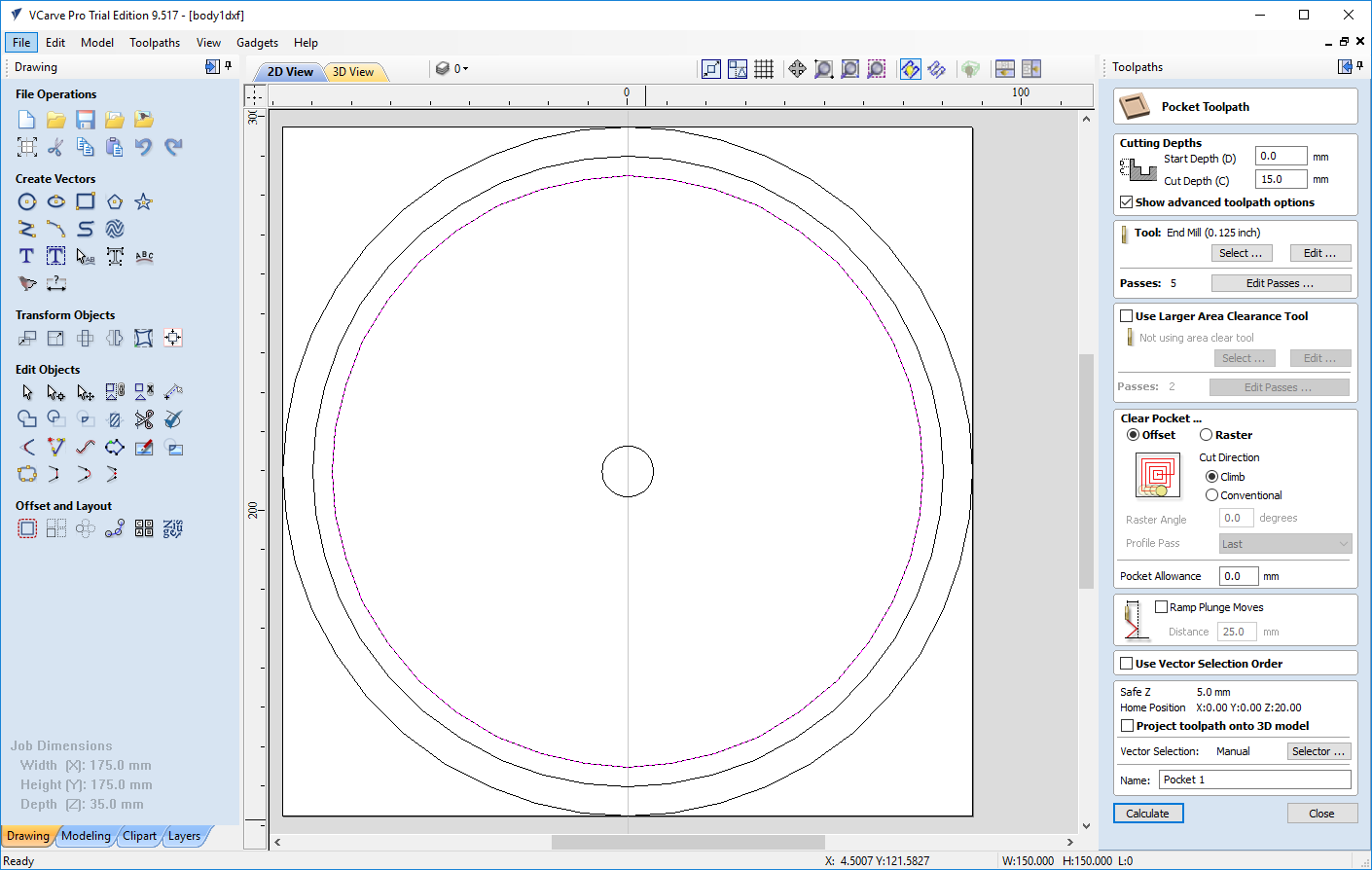Toggle auto-hide pin on Drawing panel

[229, 66]
